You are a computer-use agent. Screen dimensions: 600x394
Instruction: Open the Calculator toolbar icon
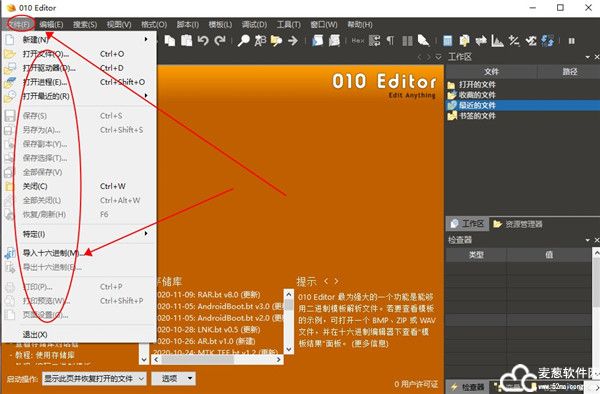pyautogui.click(x=447, y=41)
